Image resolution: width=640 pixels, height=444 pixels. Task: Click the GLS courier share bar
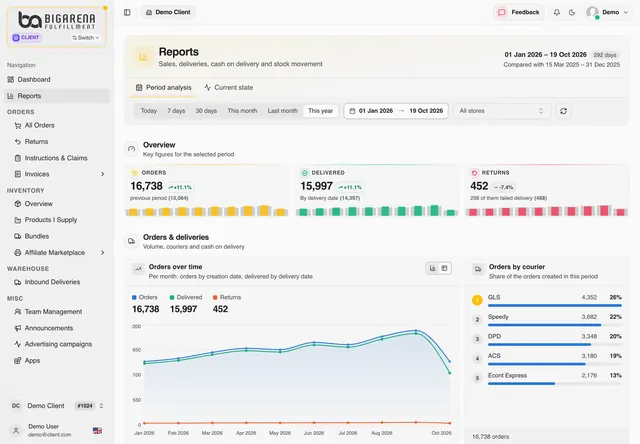click(555, 305)
